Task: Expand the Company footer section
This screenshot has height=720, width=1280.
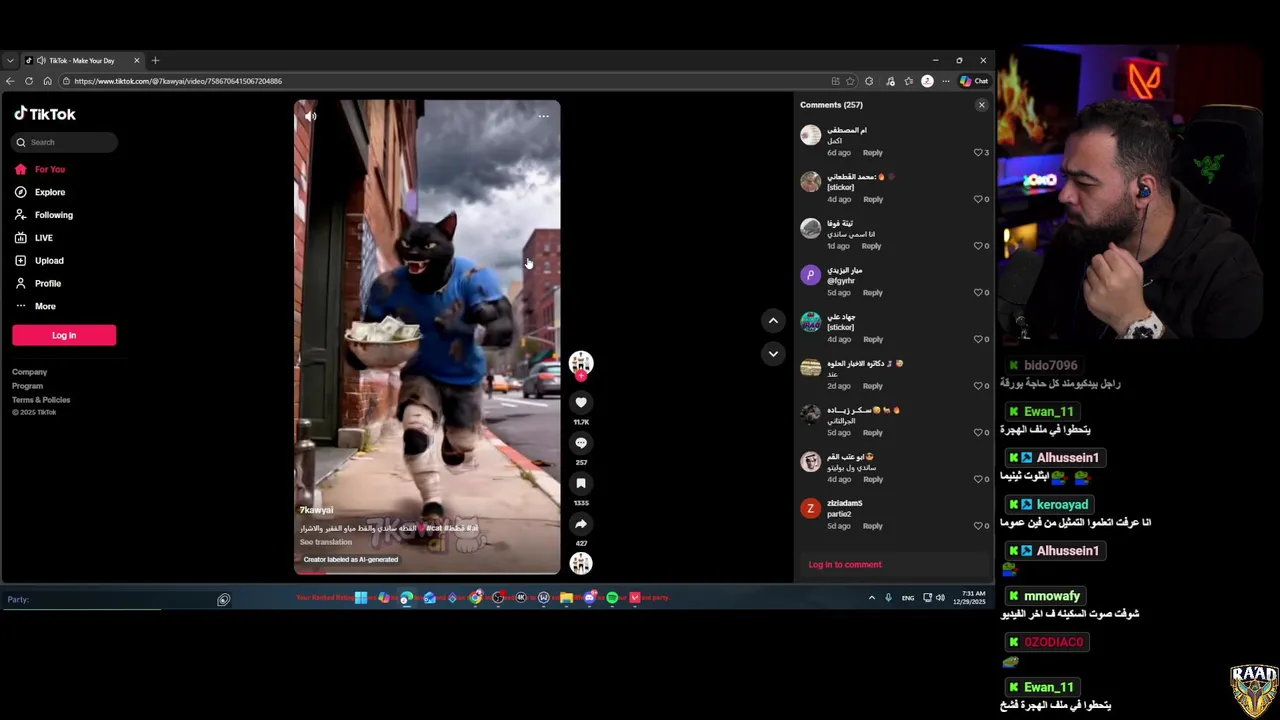Action: (30, 372)
